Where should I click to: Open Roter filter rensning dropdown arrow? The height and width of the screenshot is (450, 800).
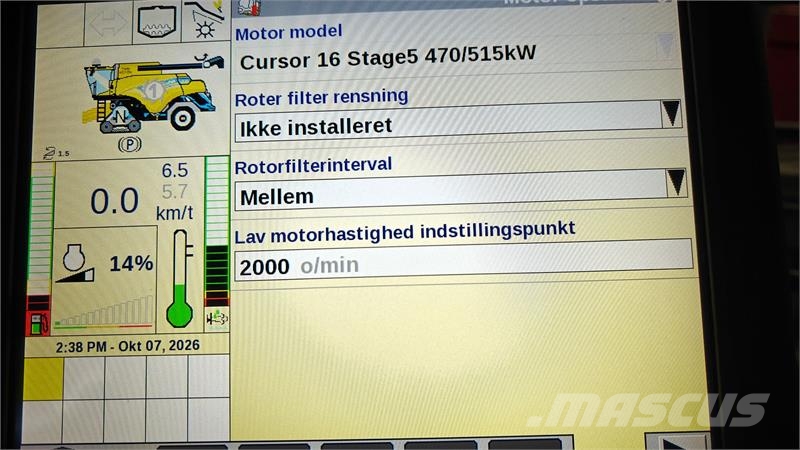(x=671, y=113)
